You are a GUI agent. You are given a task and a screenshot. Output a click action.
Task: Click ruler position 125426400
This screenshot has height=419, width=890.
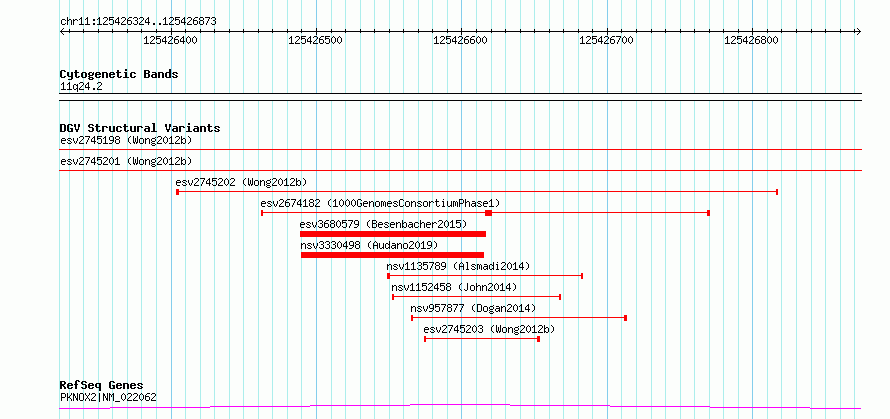[170, 40]
